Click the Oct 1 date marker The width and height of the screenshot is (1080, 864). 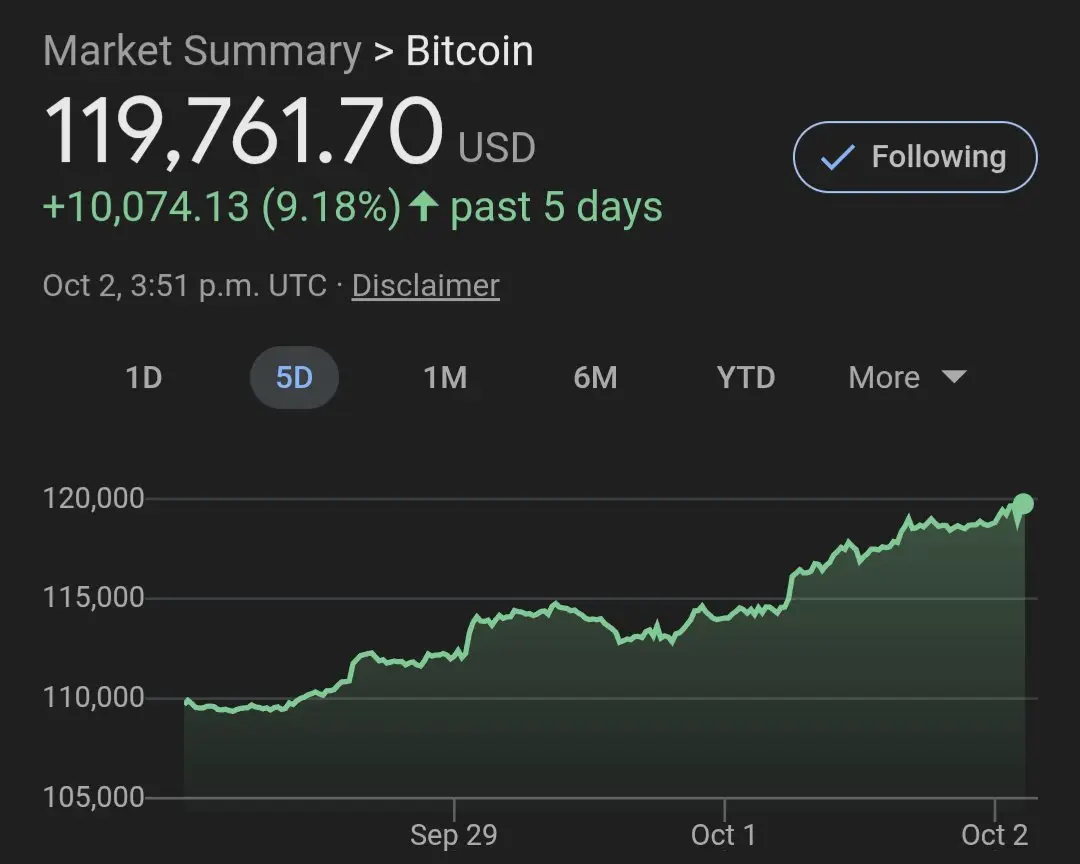(723, 835)
